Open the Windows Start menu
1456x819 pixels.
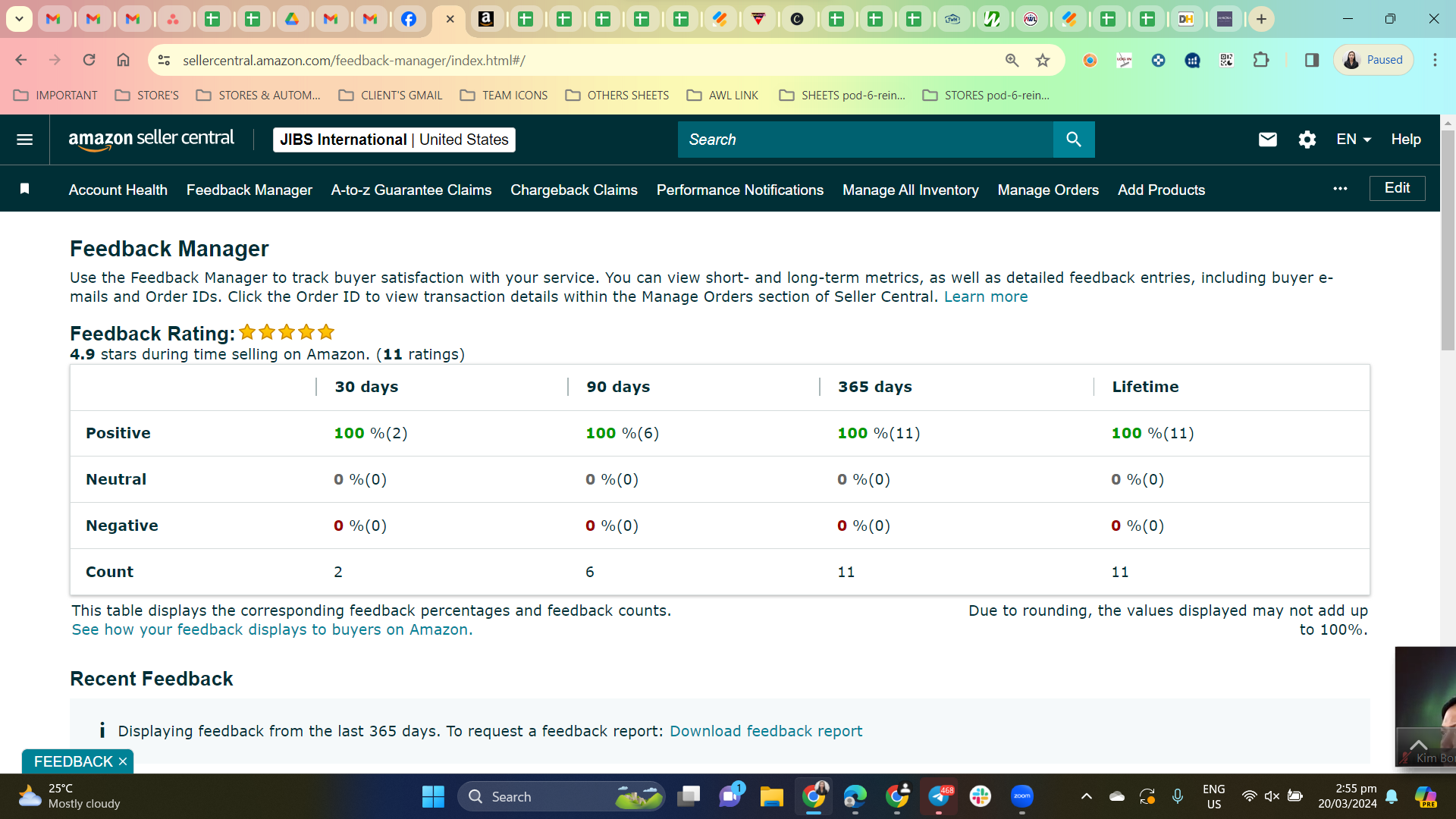click(x=433, y=796)
